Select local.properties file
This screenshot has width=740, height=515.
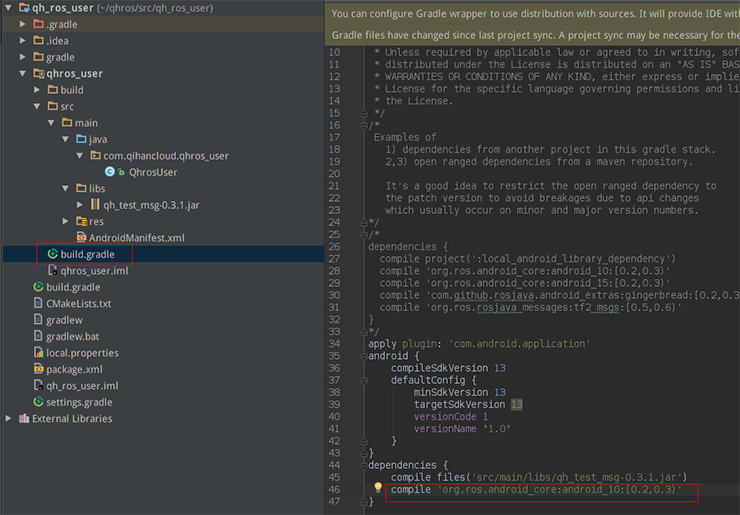coord(83,353)
